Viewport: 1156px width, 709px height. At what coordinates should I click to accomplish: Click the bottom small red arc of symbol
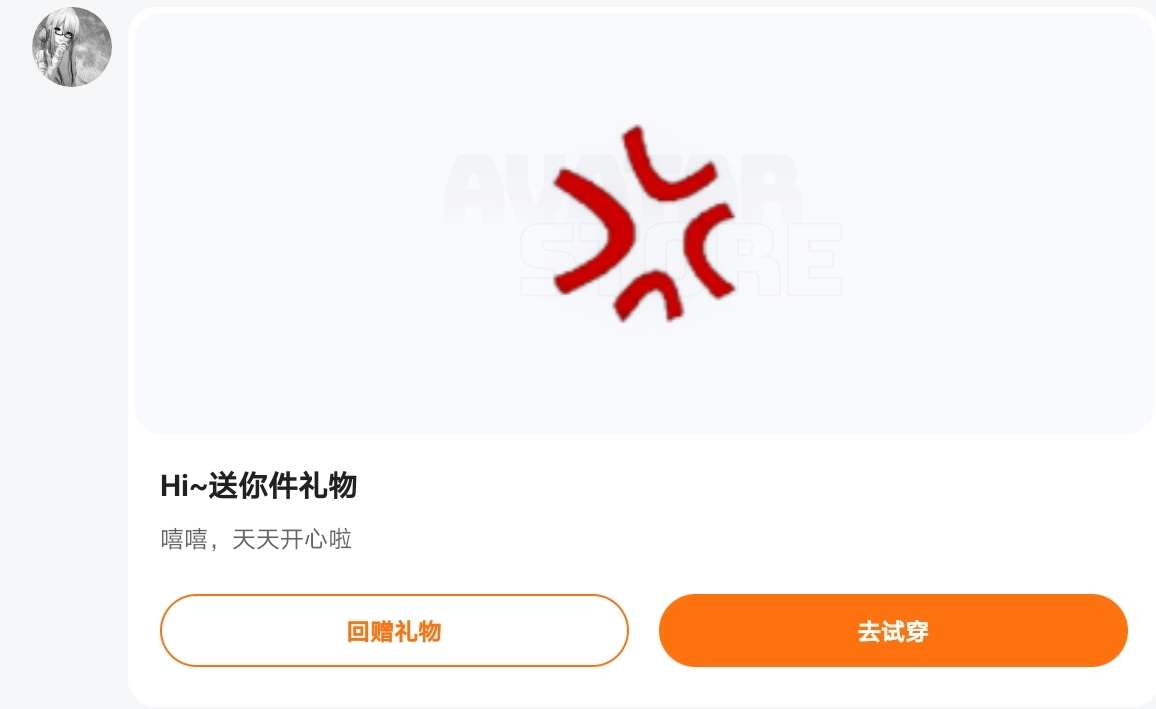(649, 296)
